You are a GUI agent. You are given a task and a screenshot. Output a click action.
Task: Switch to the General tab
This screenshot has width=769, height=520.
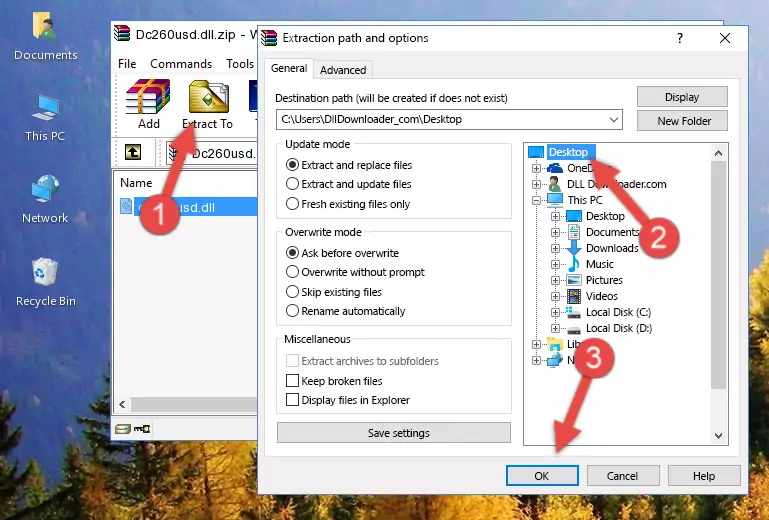pos(289,68)
